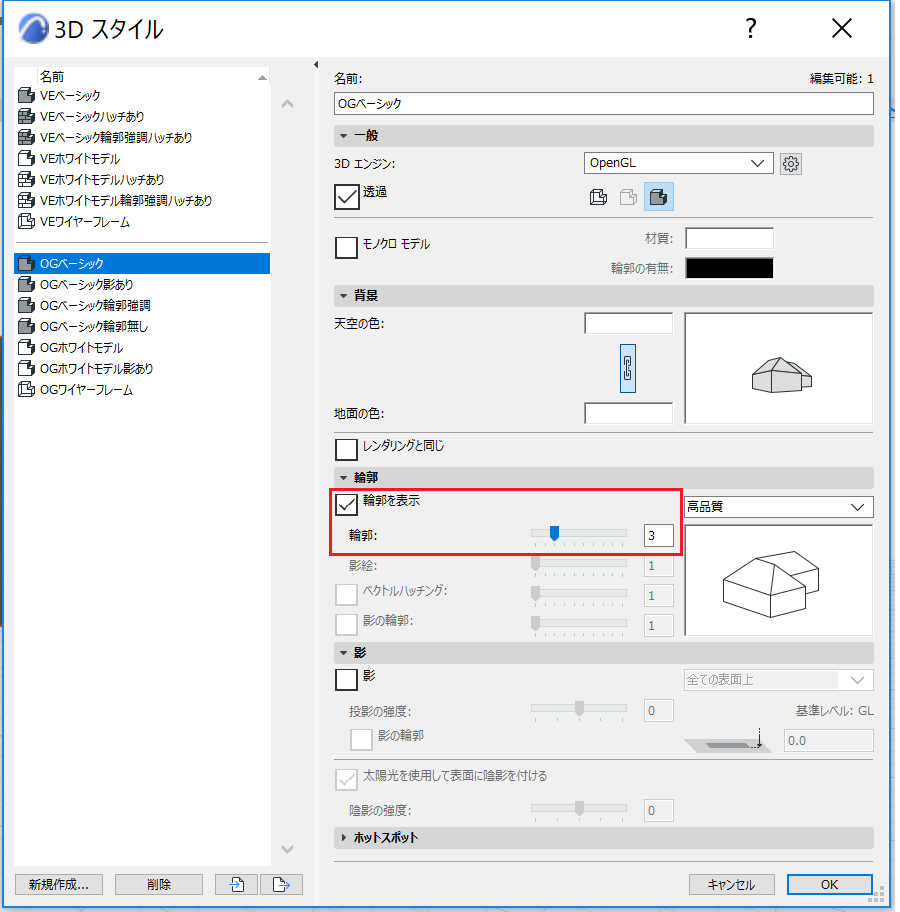This screenshot has width=900, height=912.
Task: Click the キャンセル button
Action: (731, 884)
